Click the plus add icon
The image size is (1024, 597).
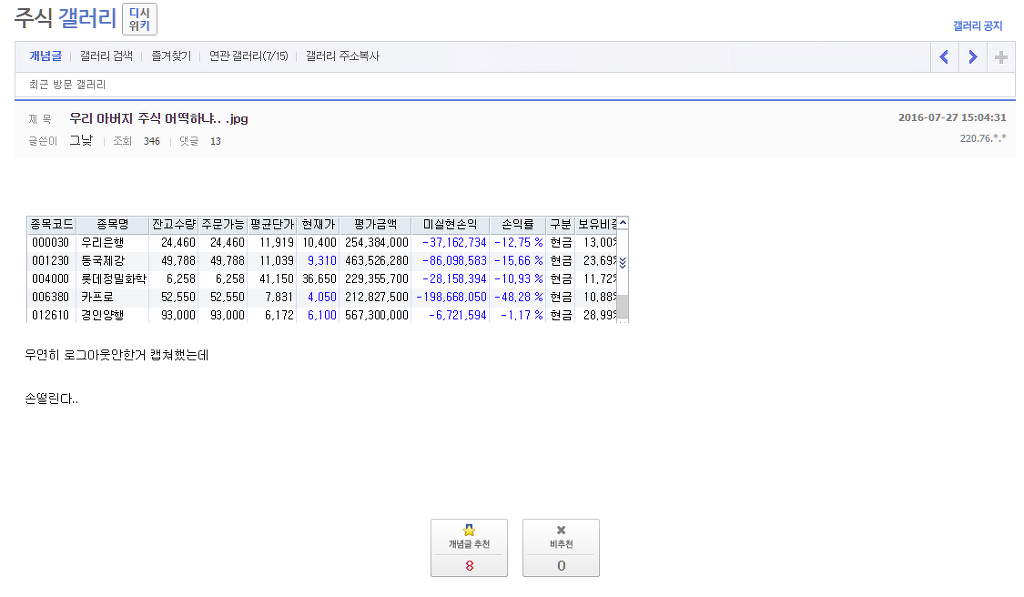1001,57
